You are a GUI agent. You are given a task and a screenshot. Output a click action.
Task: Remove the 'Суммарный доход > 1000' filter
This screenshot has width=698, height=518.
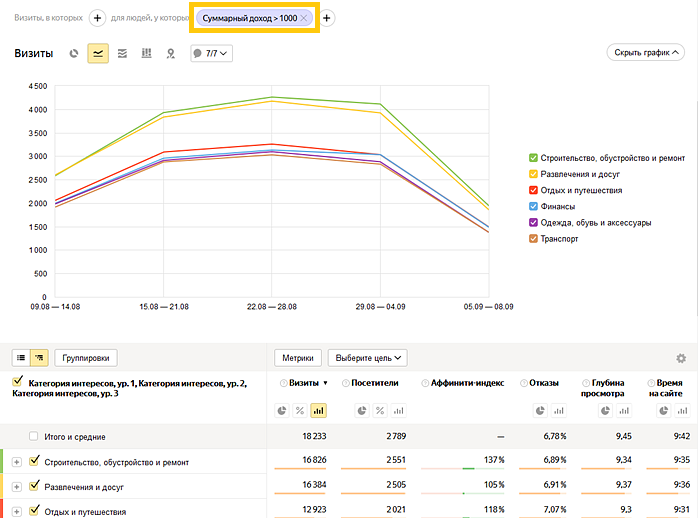(305, 19)
